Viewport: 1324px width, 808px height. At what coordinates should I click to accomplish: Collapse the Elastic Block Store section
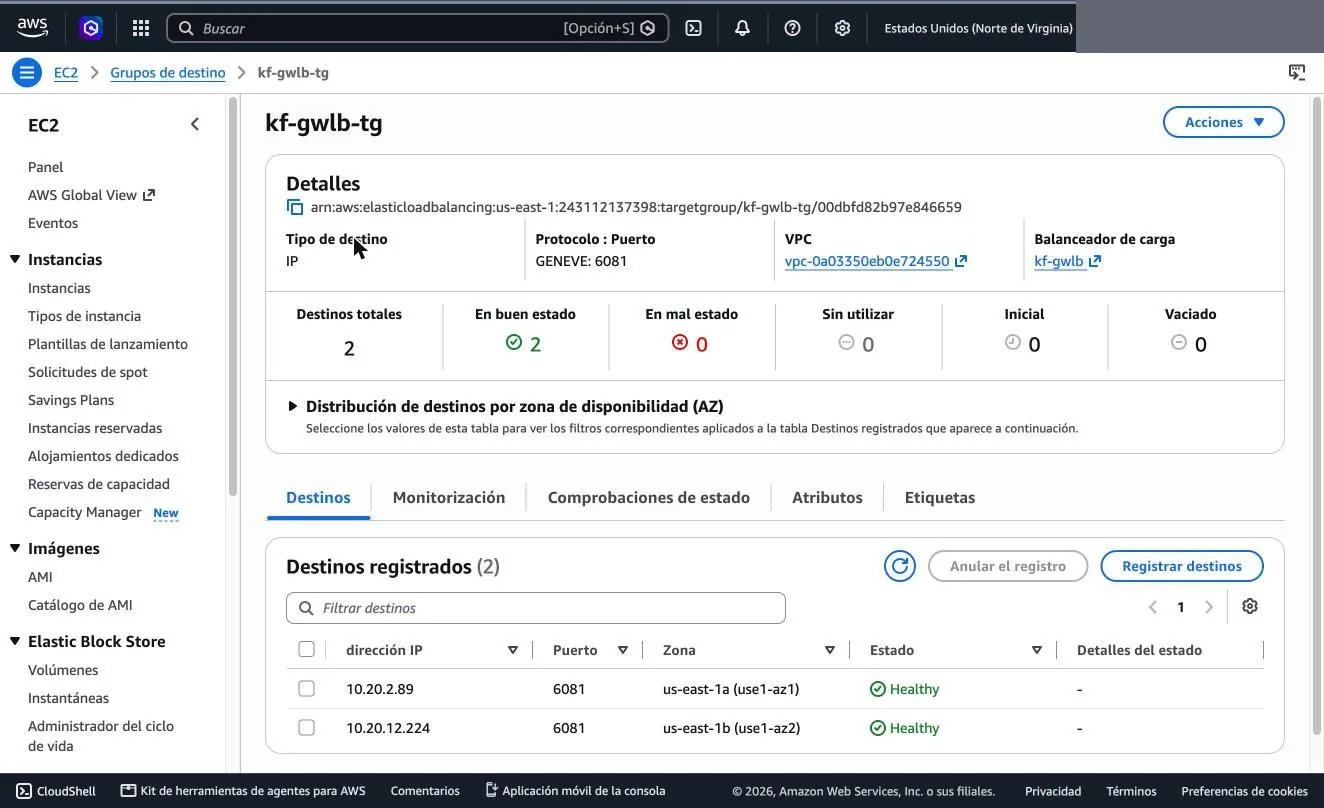[x=15, y=641]
